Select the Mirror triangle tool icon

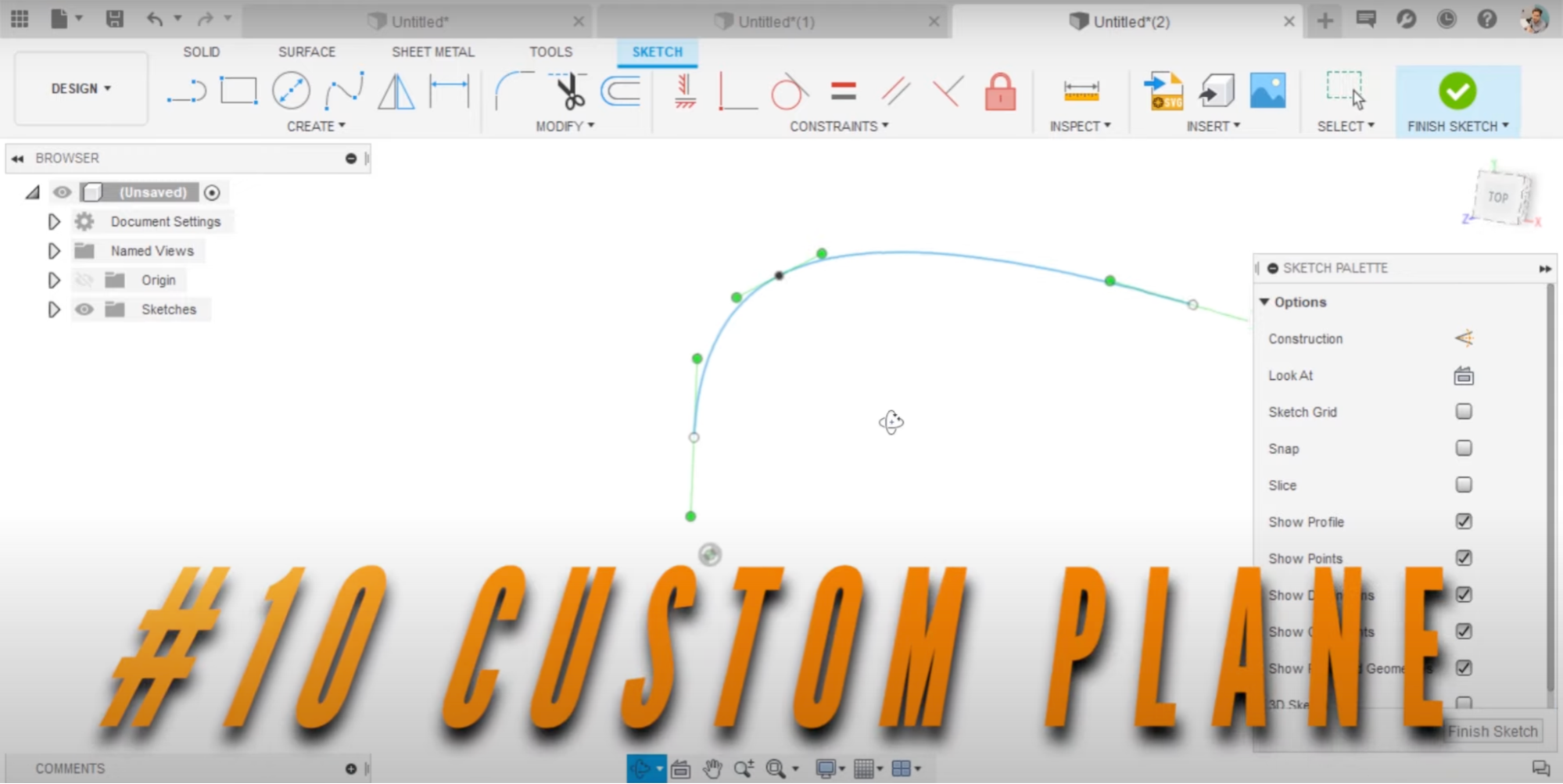tap(396, 91)
